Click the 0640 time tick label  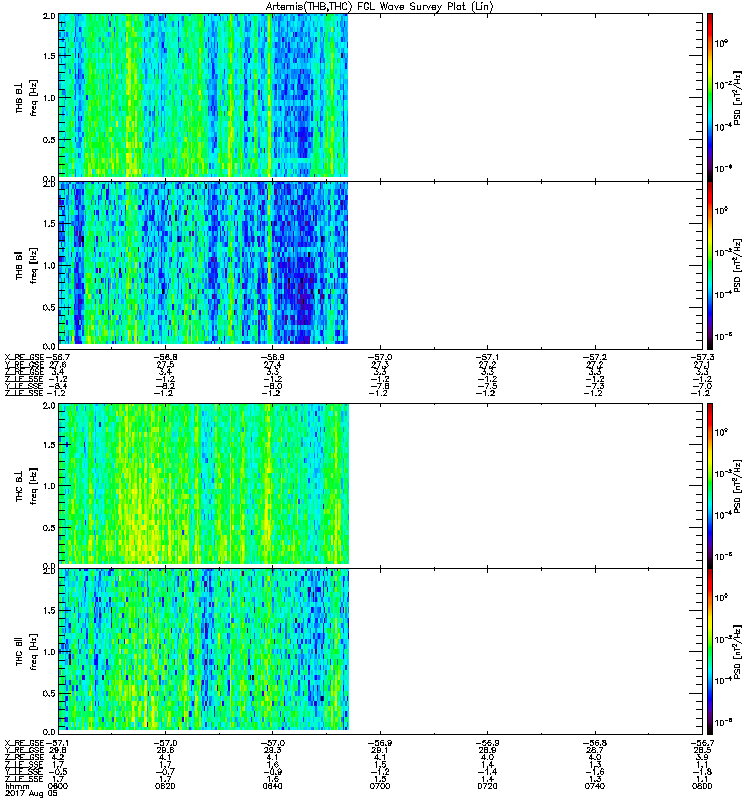272,786
